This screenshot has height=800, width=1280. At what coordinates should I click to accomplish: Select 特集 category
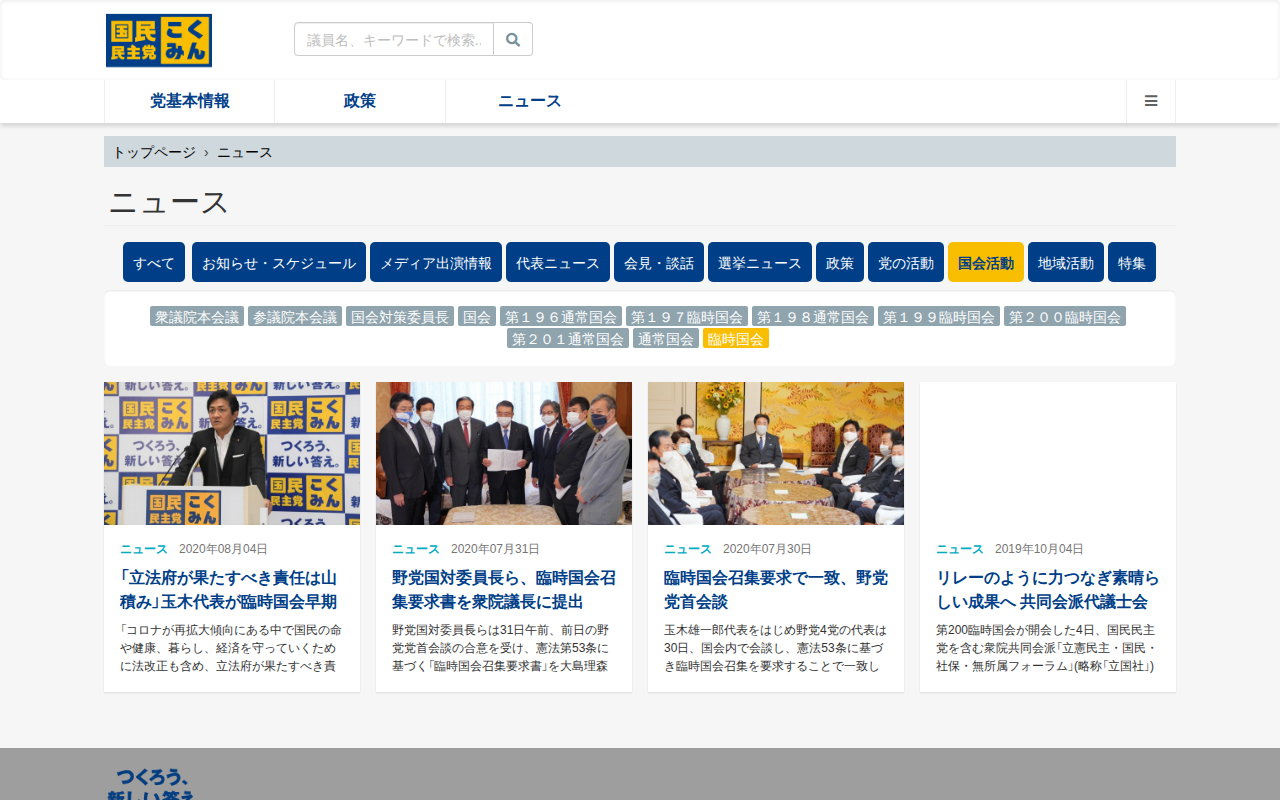pos(1132,262)
